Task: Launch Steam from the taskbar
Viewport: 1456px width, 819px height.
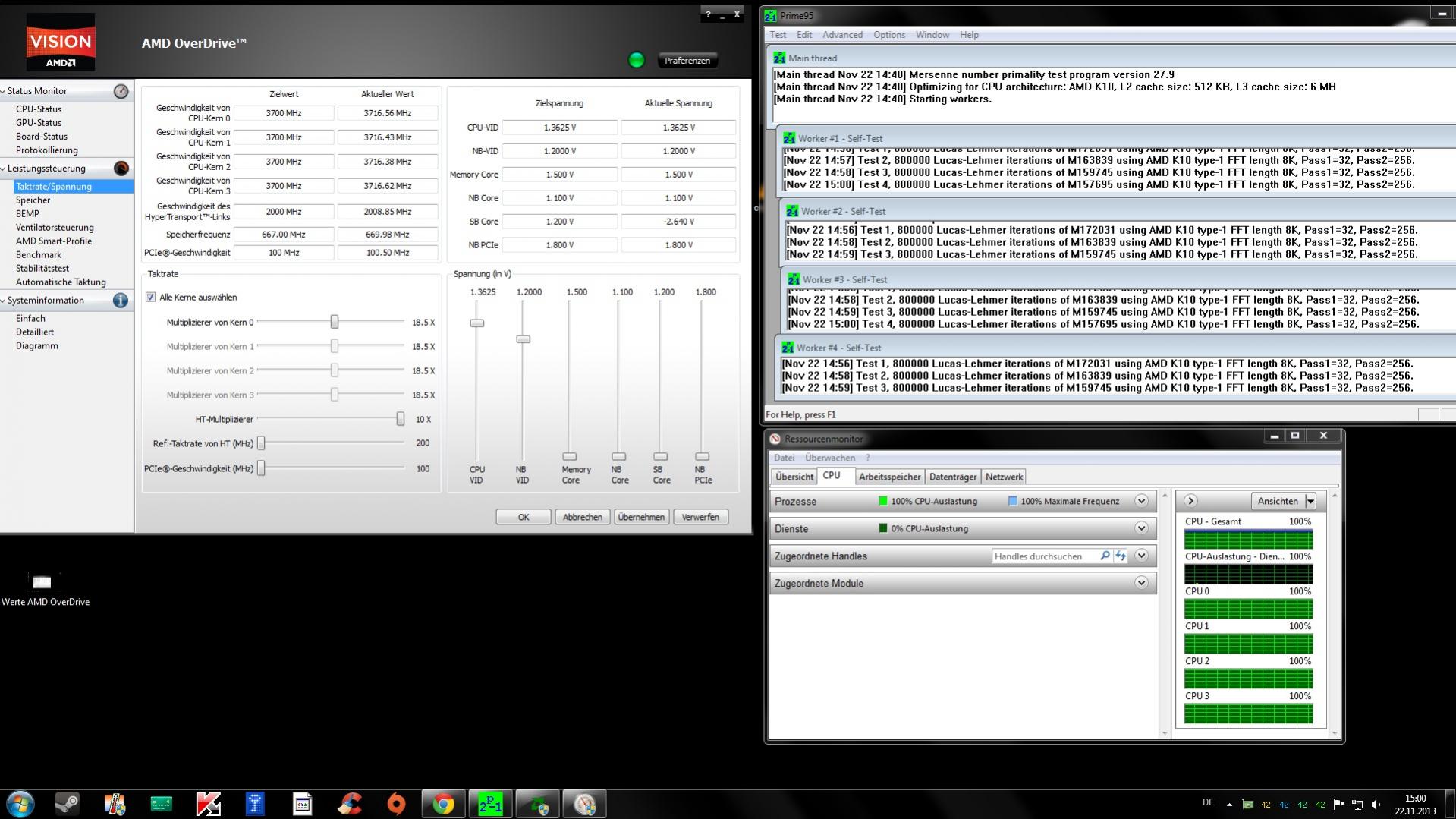Action: click(68, 804)
